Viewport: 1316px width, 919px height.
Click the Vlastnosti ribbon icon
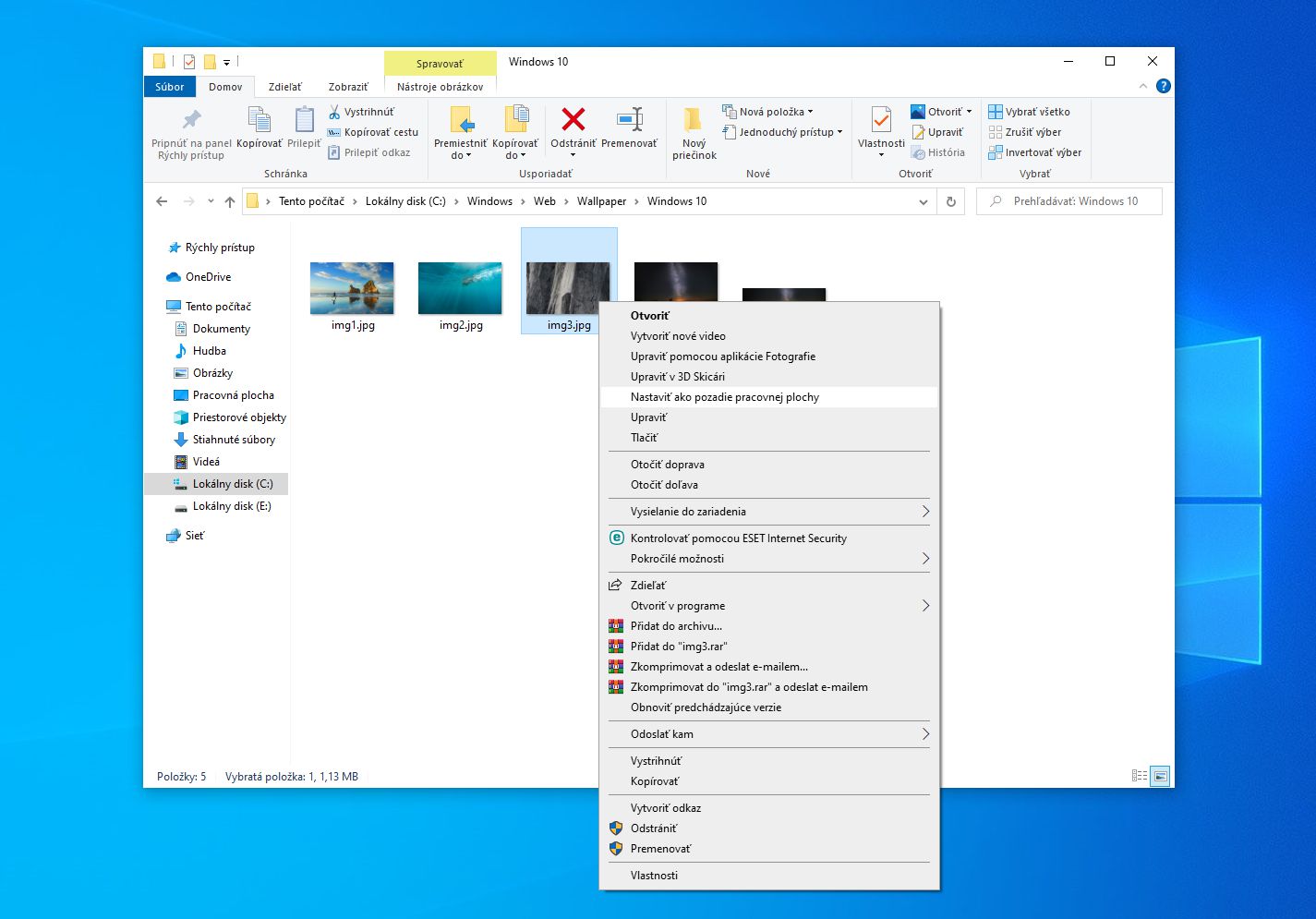tap(881, 120)
